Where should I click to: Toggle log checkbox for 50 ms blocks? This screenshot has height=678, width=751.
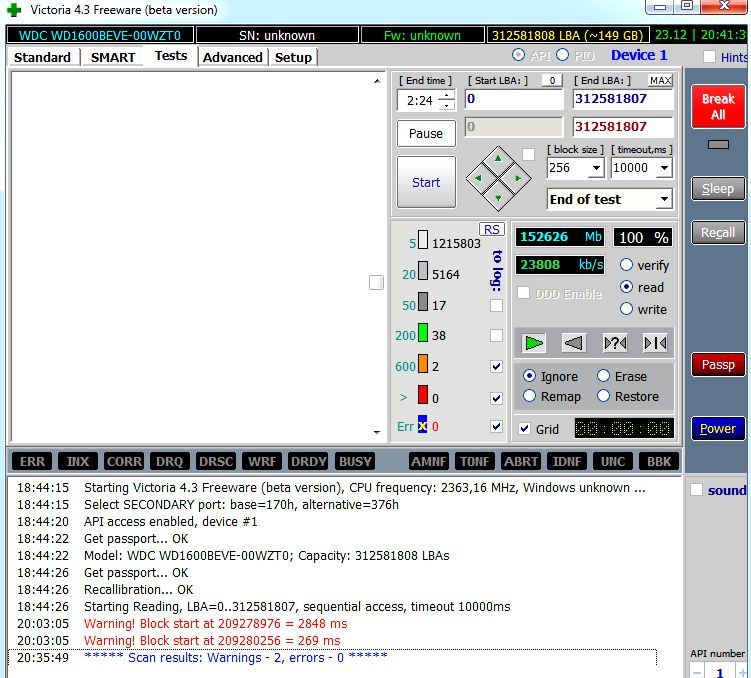pyautogui.click(x=497, y=305)
